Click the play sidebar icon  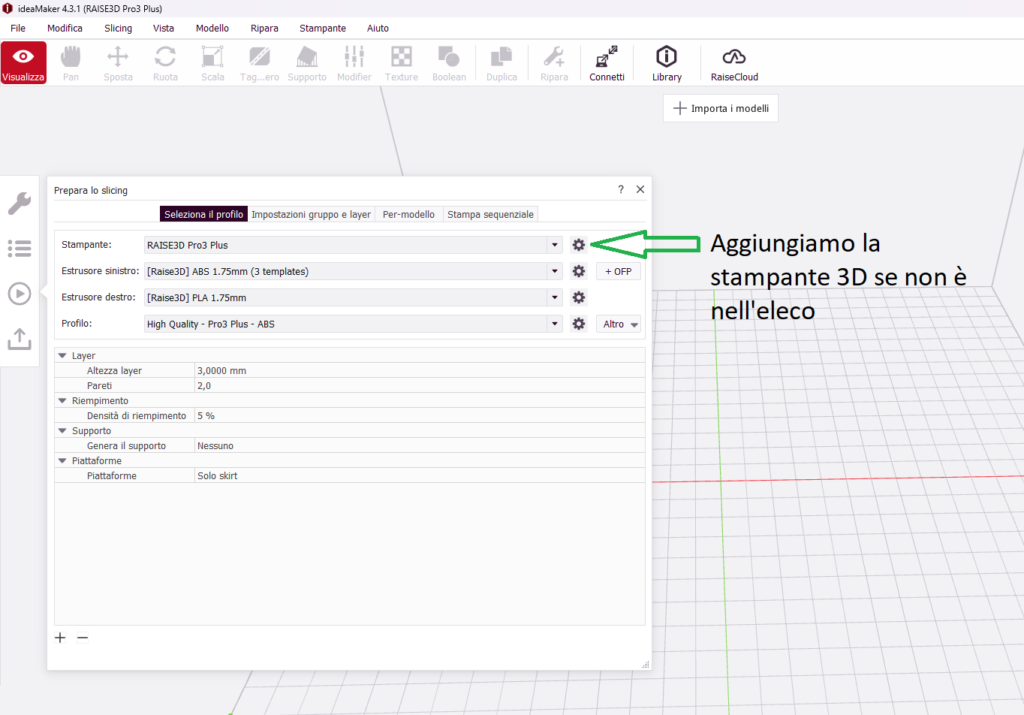pos(20,293)
